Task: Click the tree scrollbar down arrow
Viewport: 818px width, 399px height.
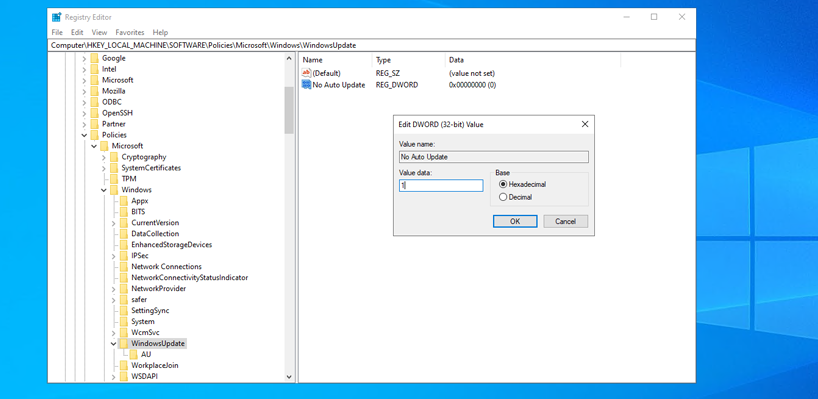Action: click(x=289, y=376)
